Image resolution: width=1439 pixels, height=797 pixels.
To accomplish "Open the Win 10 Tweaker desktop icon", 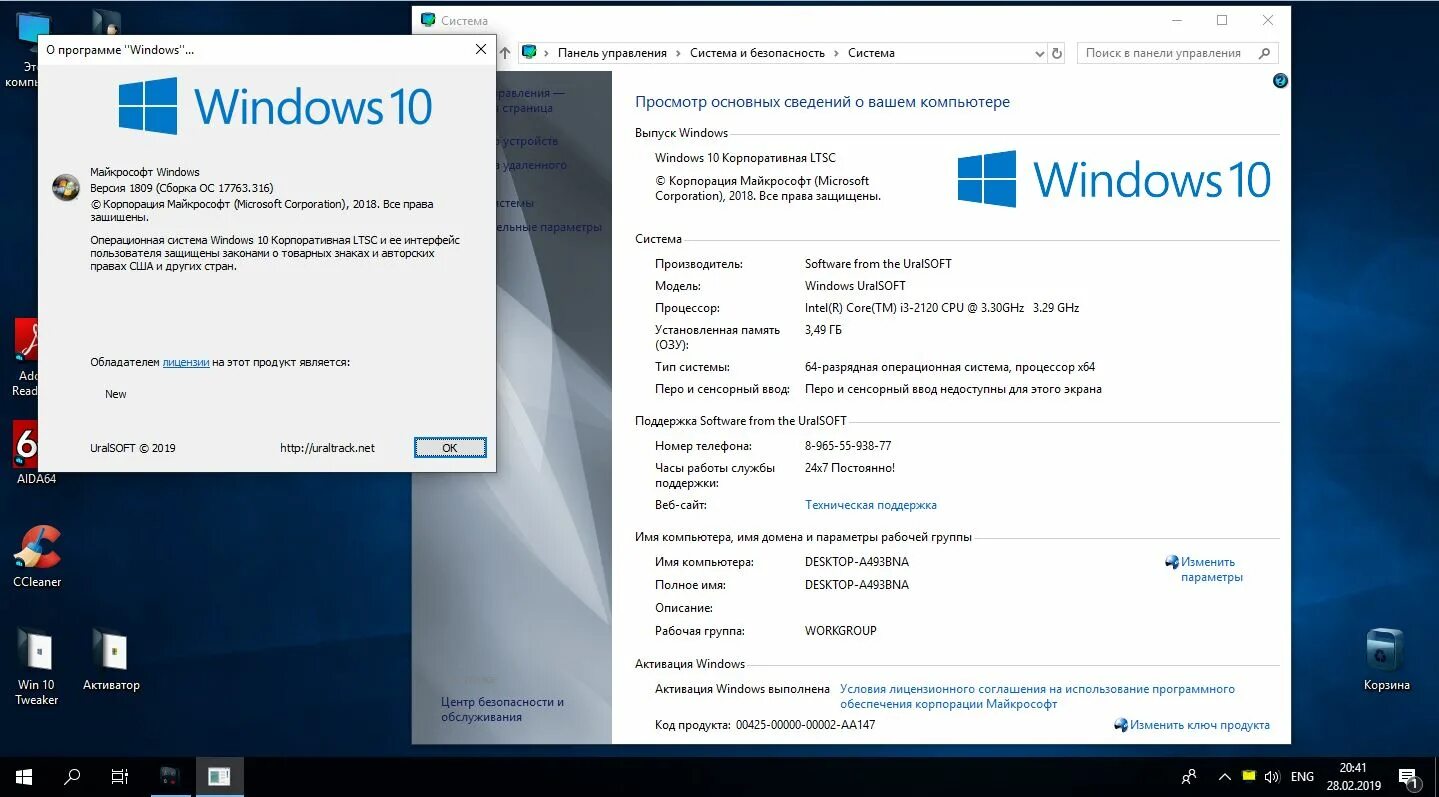I will click(36, 666).
